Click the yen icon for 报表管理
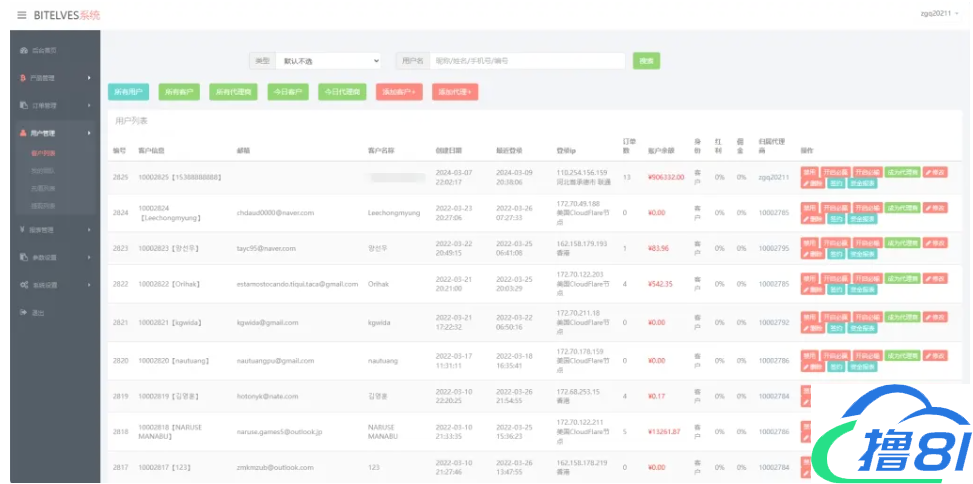Screen dimensions: 973x484 click(x=23, y=229)
